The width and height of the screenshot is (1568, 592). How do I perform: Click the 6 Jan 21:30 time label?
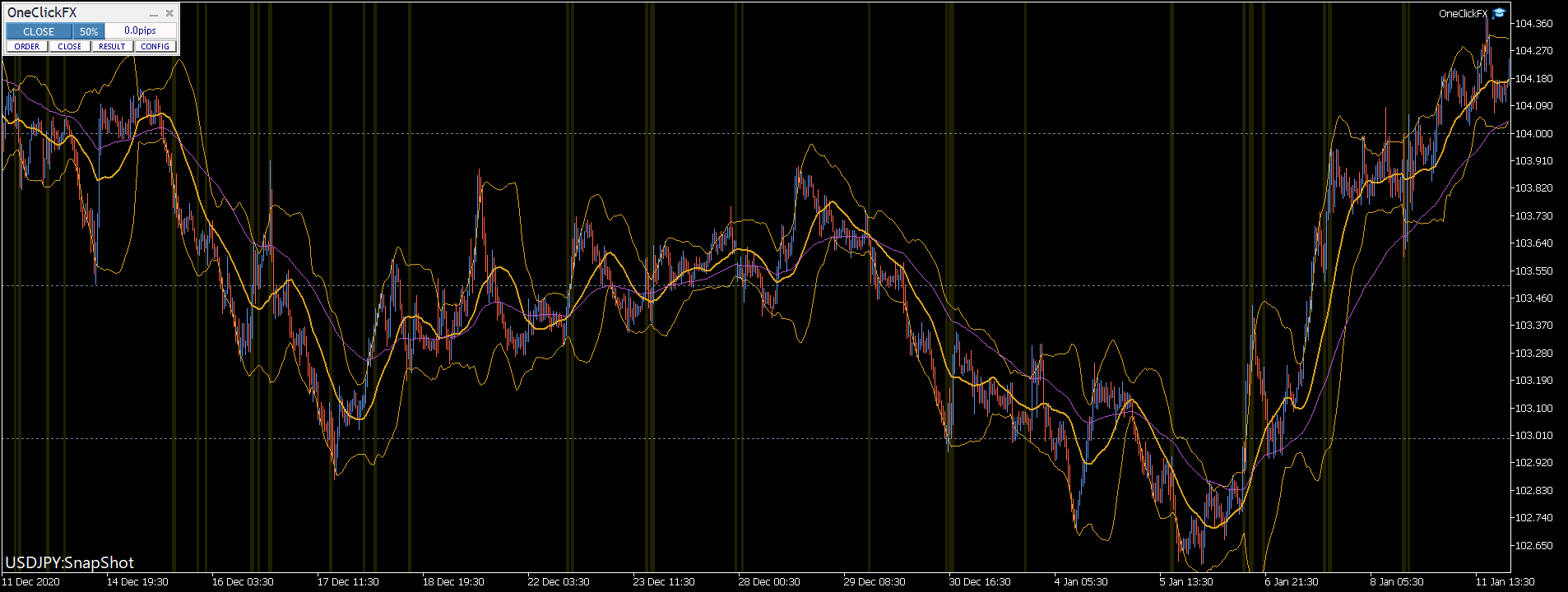[1292, 581]
